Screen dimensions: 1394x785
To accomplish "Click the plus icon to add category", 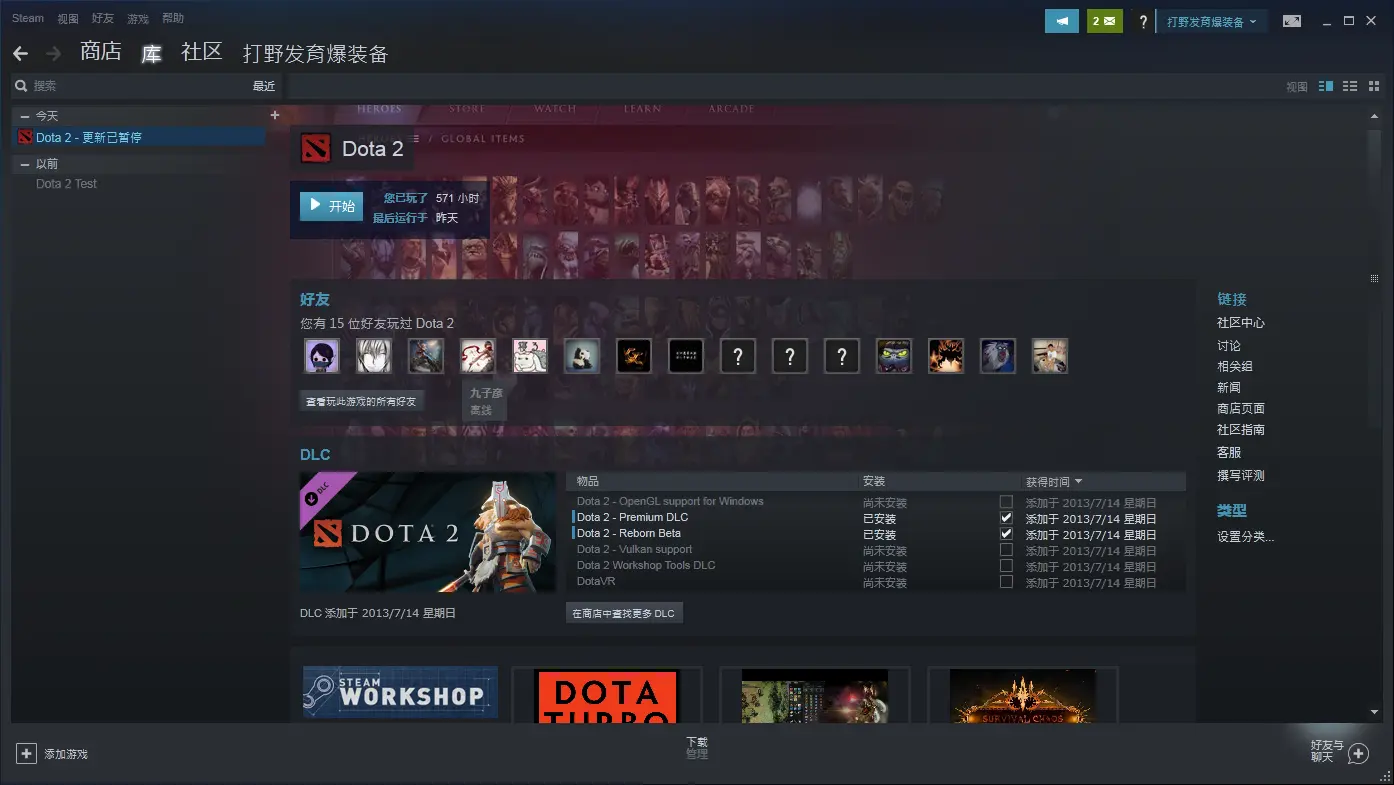I will pyautogui.click(x=275, y=115).
